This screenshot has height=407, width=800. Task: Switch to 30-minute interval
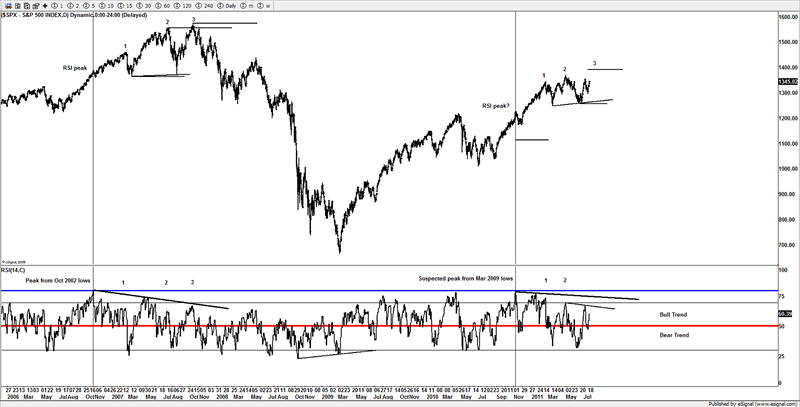pos(144,6)
